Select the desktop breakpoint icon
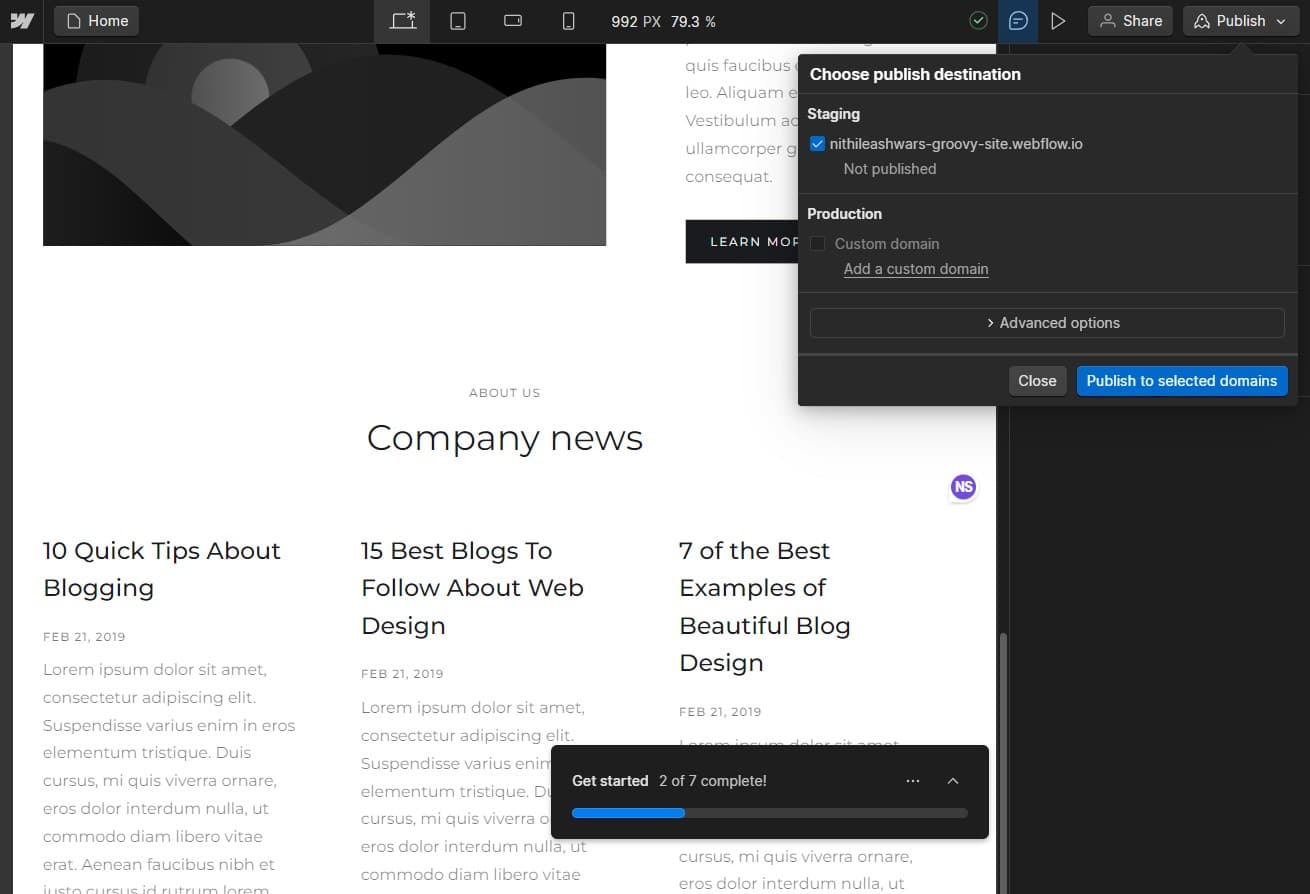1310x894 pixels. [402, 20]
